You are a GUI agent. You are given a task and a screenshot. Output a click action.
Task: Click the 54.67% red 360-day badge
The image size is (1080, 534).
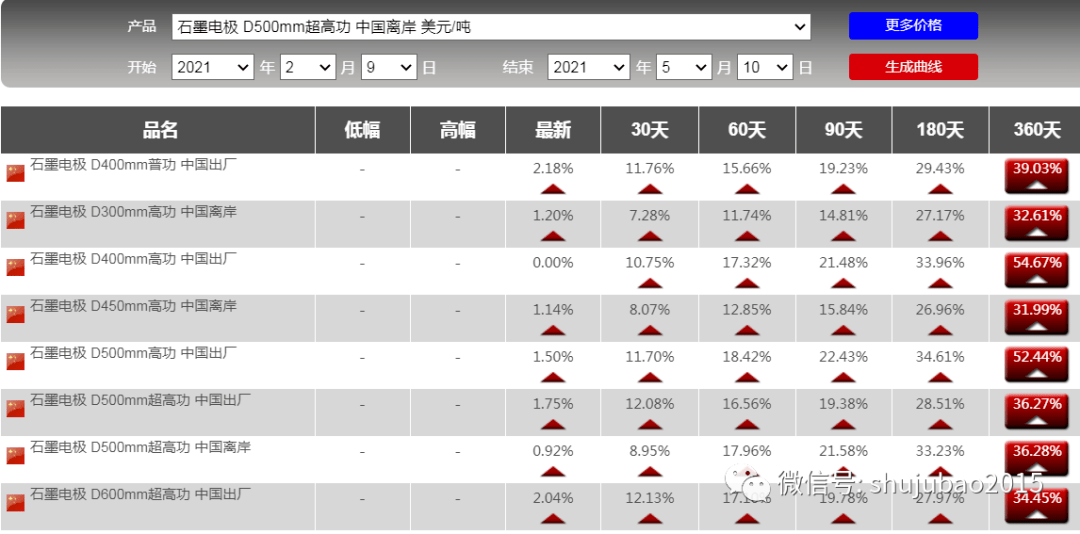pyautogui.click(x=1037, y=271)
